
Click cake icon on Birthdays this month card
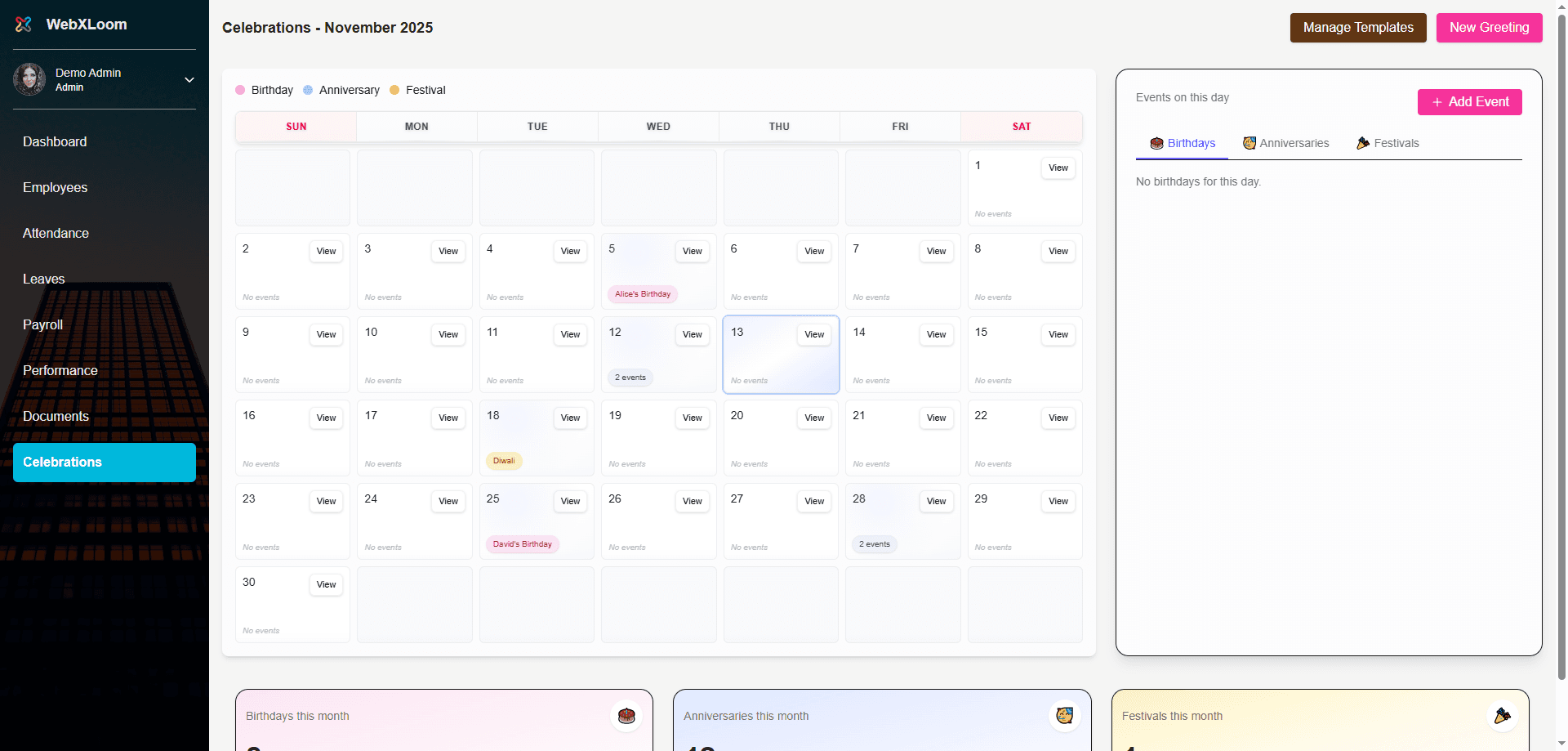tap(626, 716)
